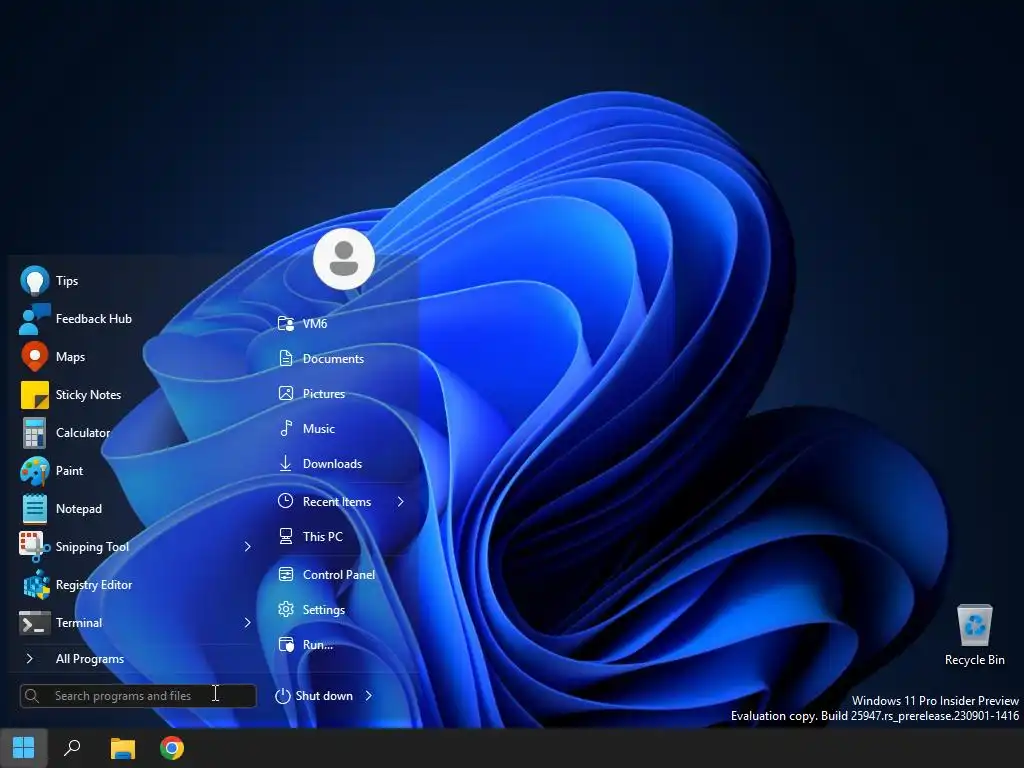The image size is (1024, 768).
Task: Click the Windows Start button on taskbar
Action: tap(24, 748)
